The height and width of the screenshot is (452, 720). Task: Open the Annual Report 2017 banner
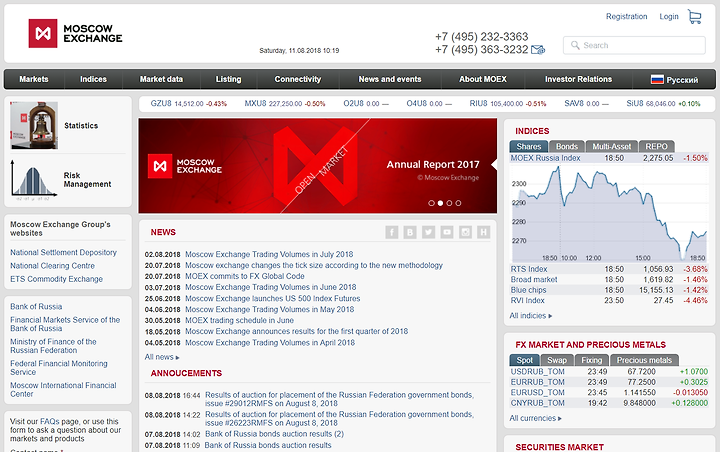pos(317,166)
